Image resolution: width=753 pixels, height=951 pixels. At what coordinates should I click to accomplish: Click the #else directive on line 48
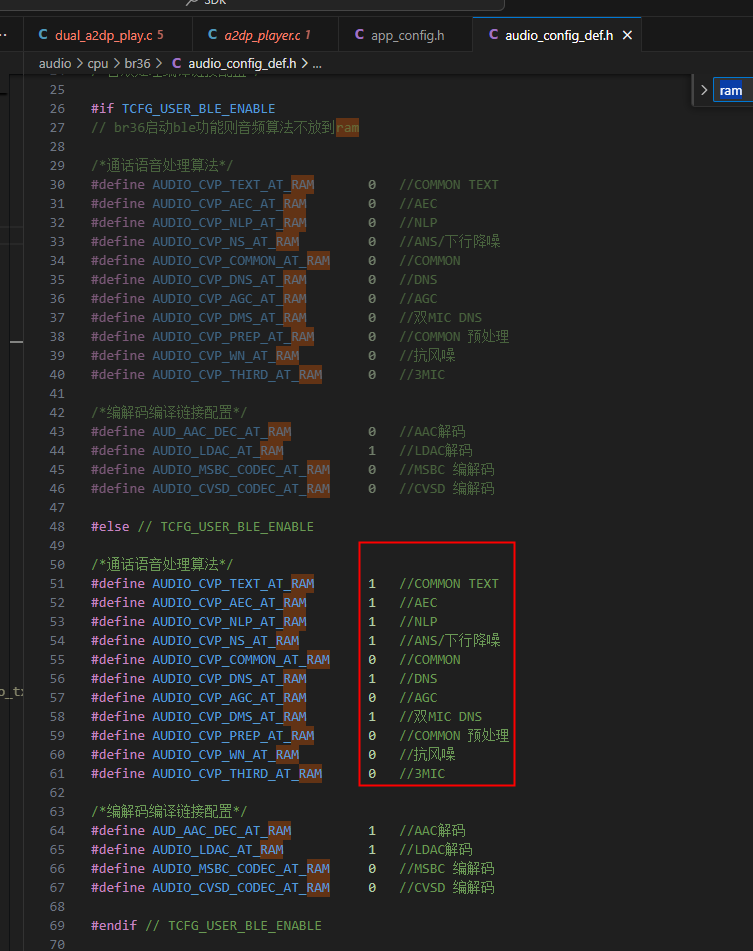click(x=110, y=526)
